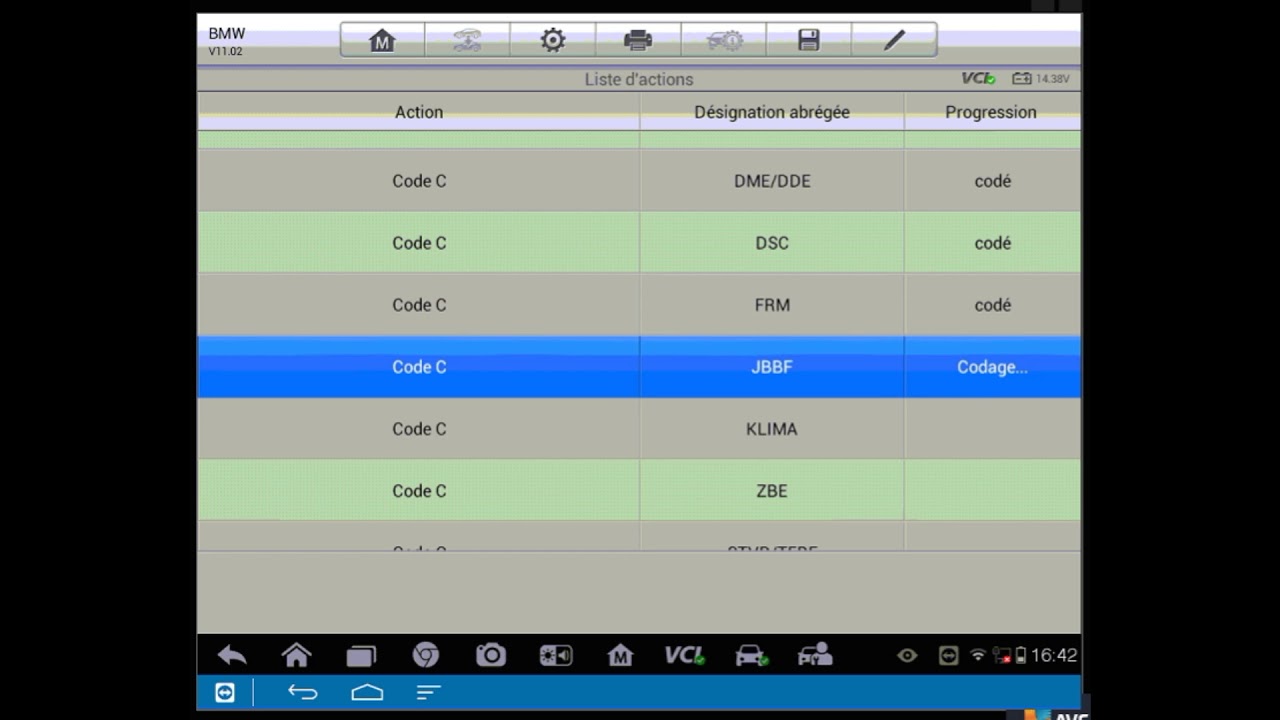Click Code C in the KLIMA row
Image resolution: width=1280 pixels, height=720 pixels.
419,429
